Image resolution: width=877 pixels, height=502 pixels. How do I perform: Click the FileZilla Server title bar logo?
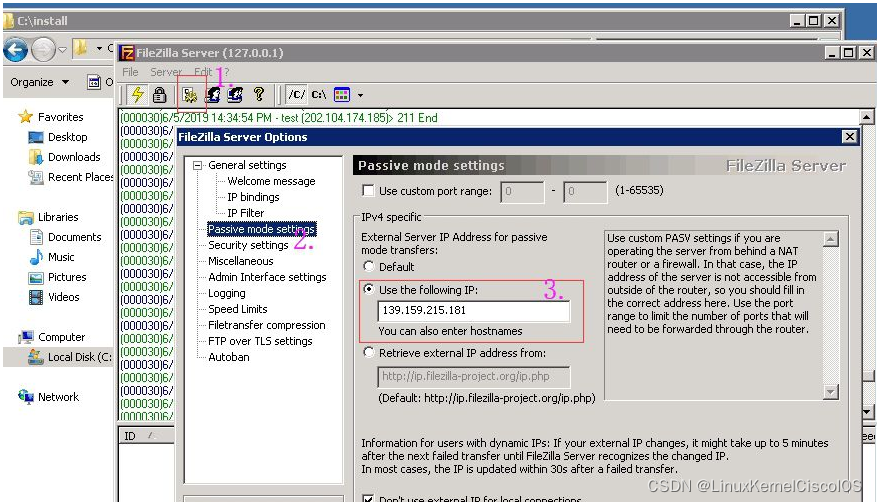click(x=128, y=53)
